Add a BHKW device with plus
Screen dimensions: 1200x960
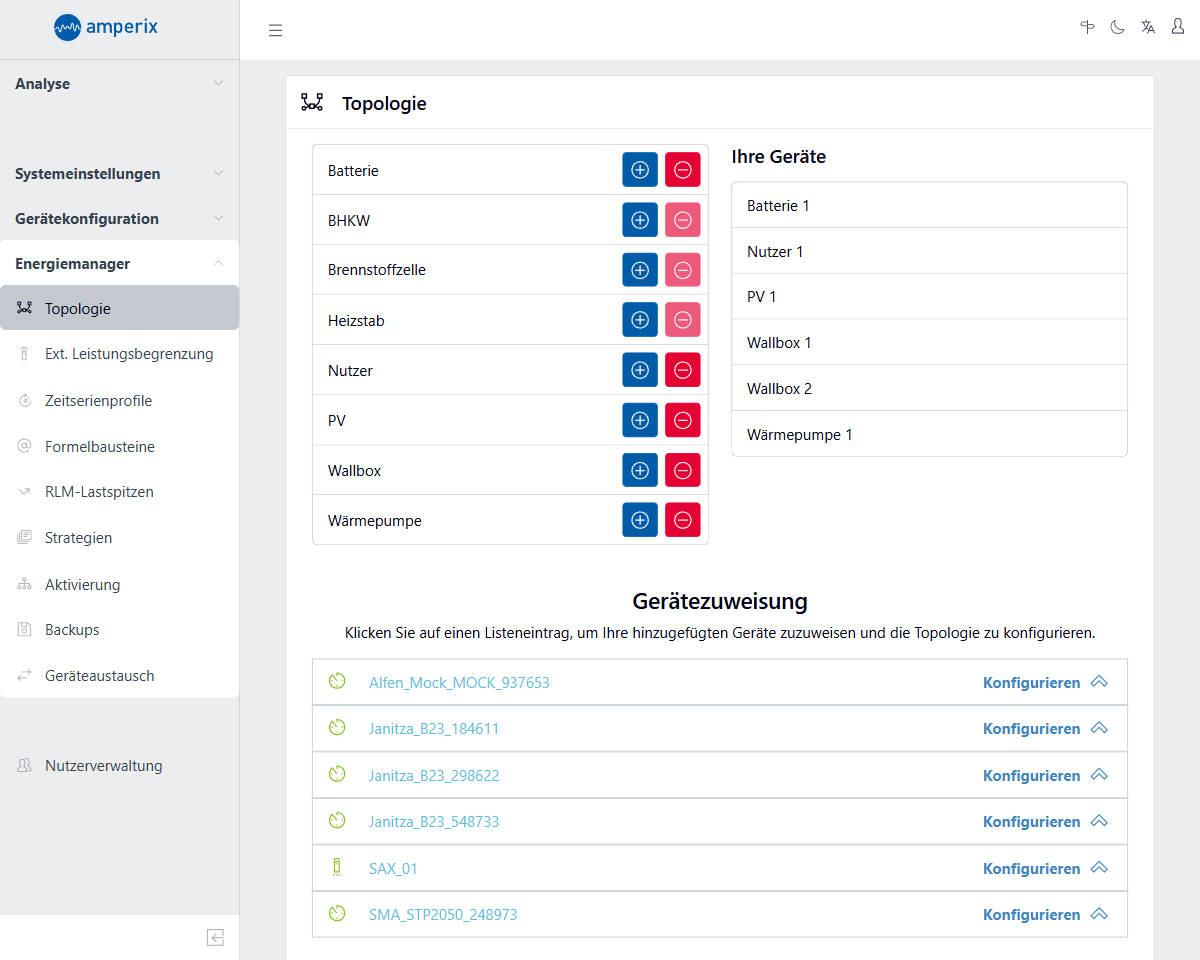pyautogui.click(x=640, y=220)
